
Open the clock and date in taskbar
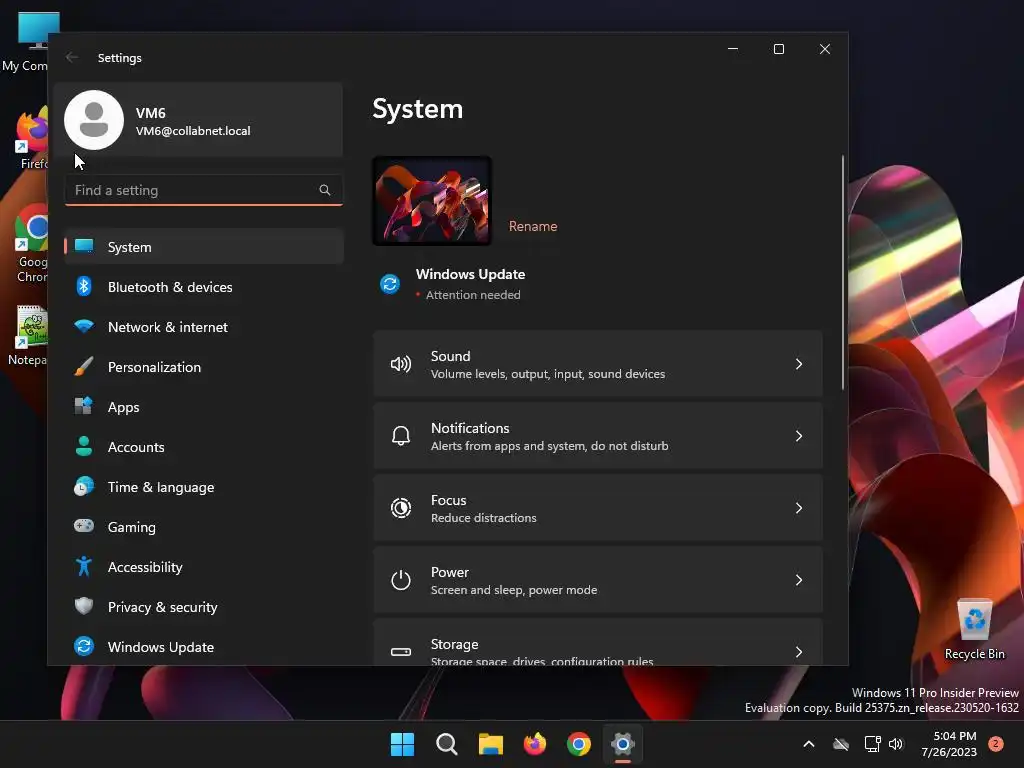pyautogui.click(x=948, y=744)
